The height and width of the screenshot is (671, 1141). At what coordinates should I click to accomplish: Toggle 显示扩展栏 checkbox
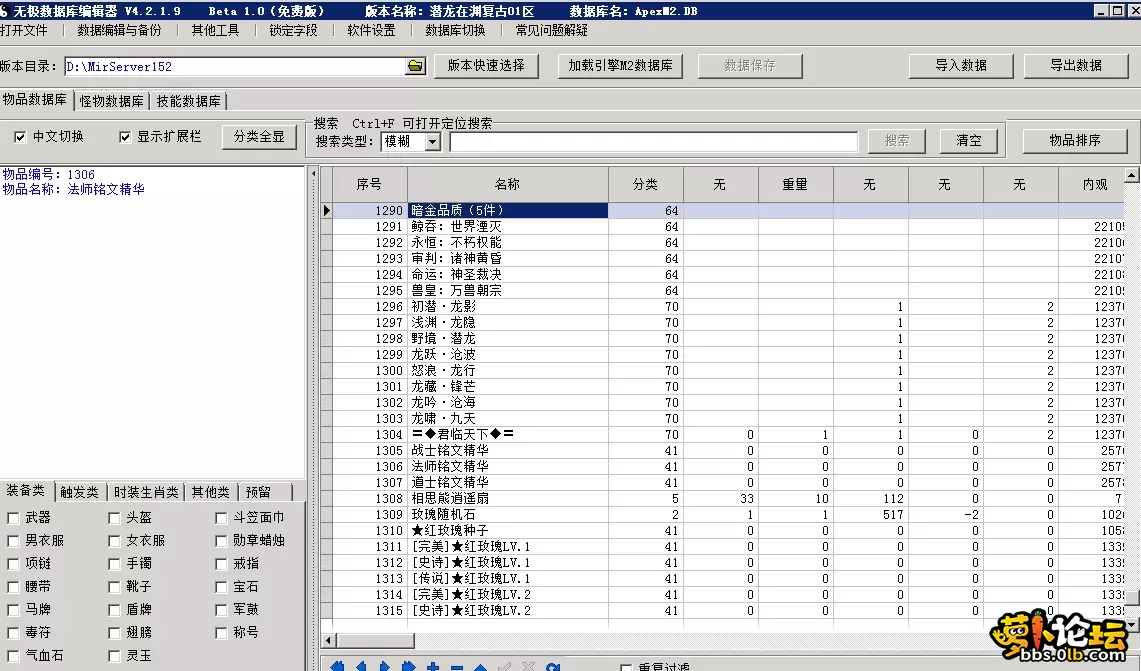coord(125,137)
